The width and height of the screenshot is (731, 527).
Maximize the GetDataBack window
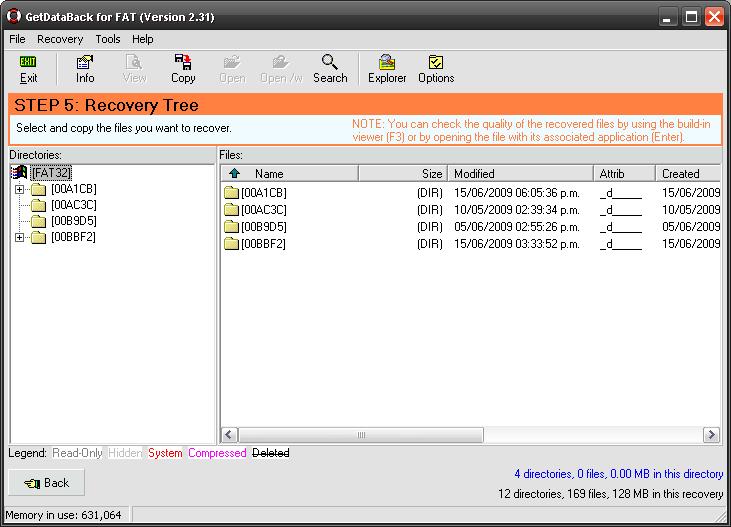[691, 17]
